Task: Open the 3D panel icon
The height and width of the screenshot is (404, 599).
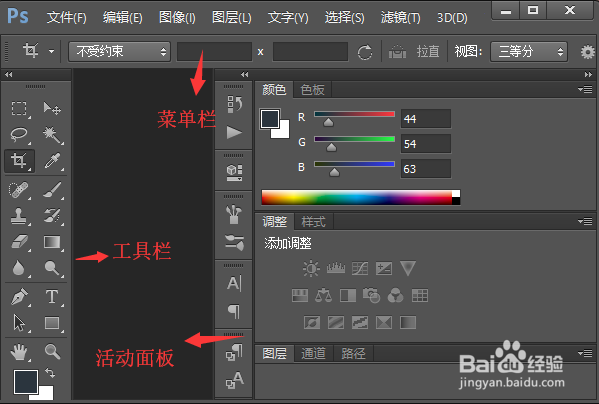Action: pyautogui.click(x=234, y=173)
